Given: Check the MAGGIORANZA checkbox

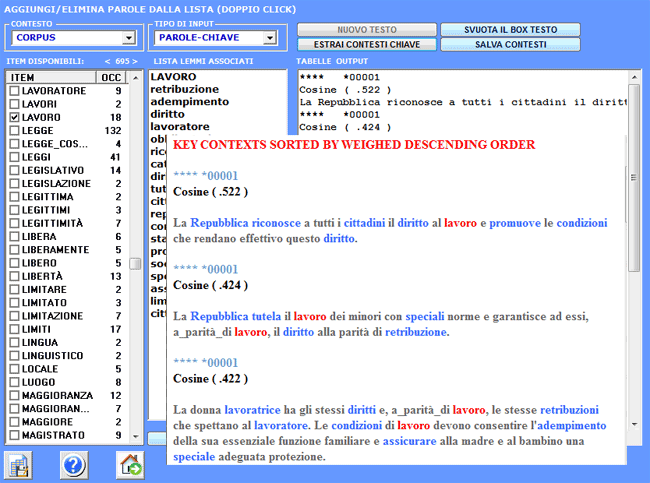Looking at the screenshot, I should point(15,396).
